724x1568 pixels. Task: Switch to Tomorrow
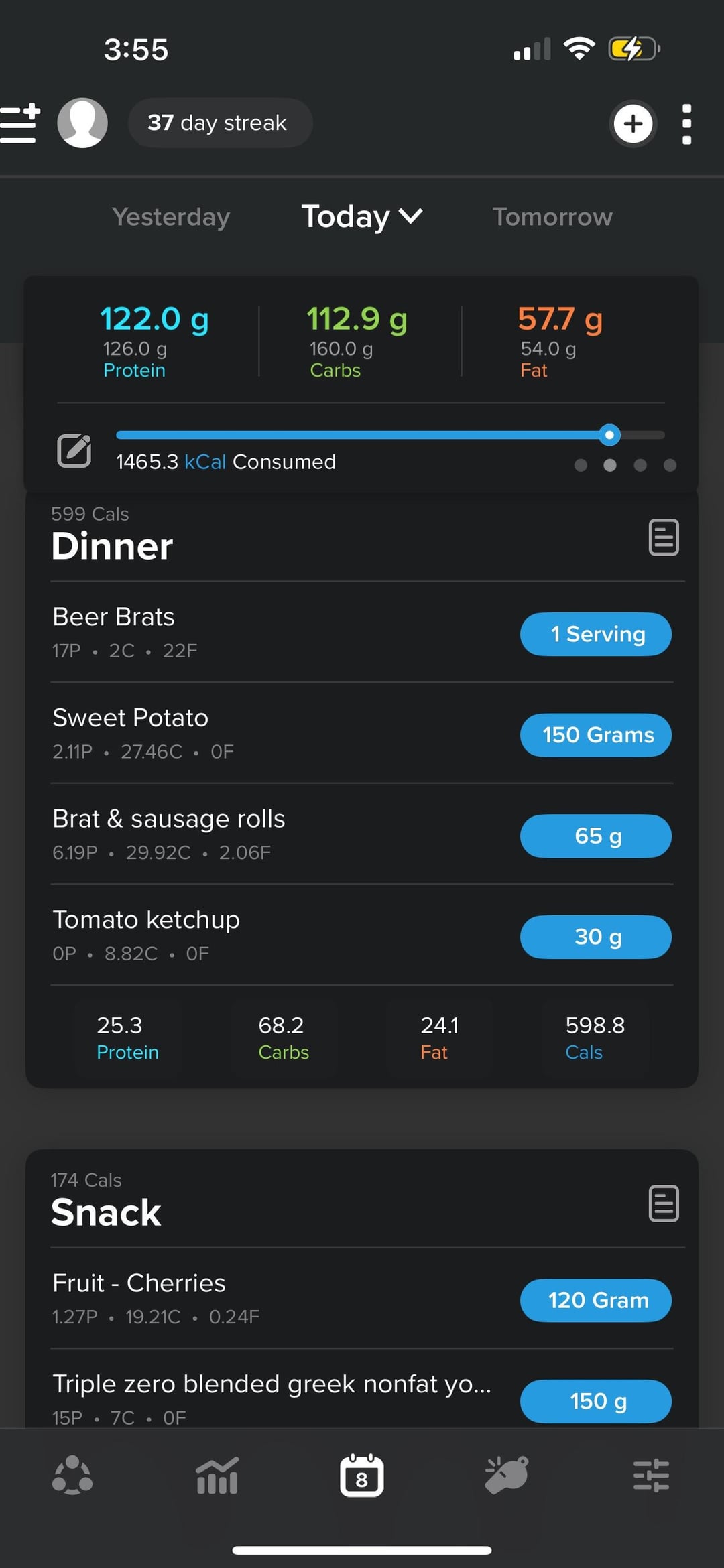(x=552, y=217)
